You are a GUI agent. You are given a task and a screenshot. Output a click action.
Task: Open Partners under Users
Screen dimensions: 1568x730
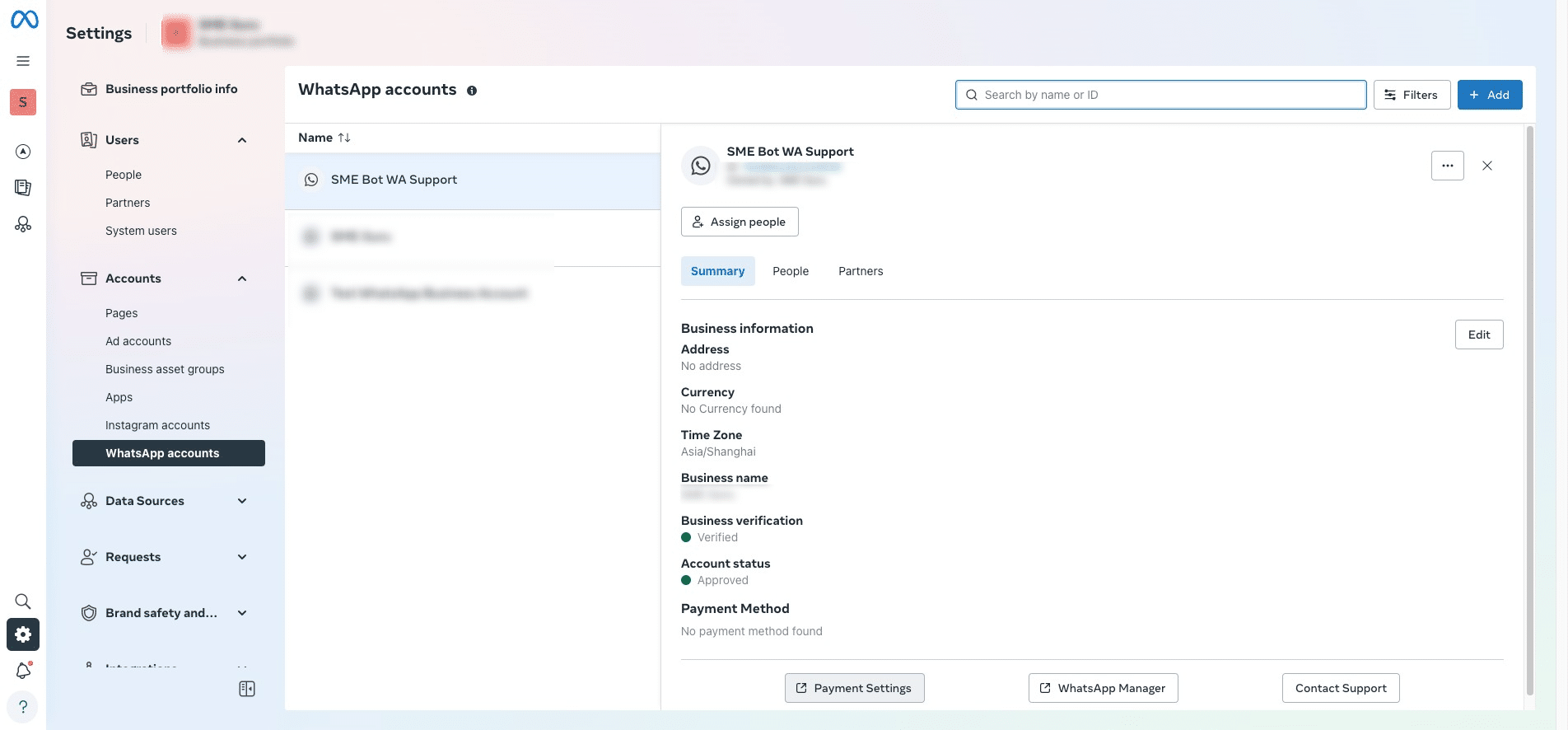tap(128, 203)
